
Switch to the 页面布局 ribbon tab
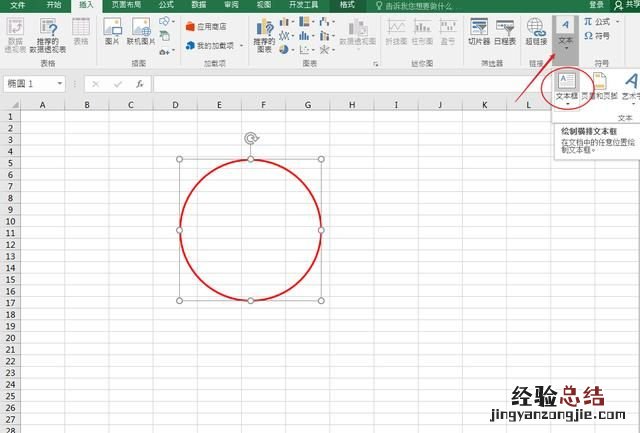click(126, 5)
